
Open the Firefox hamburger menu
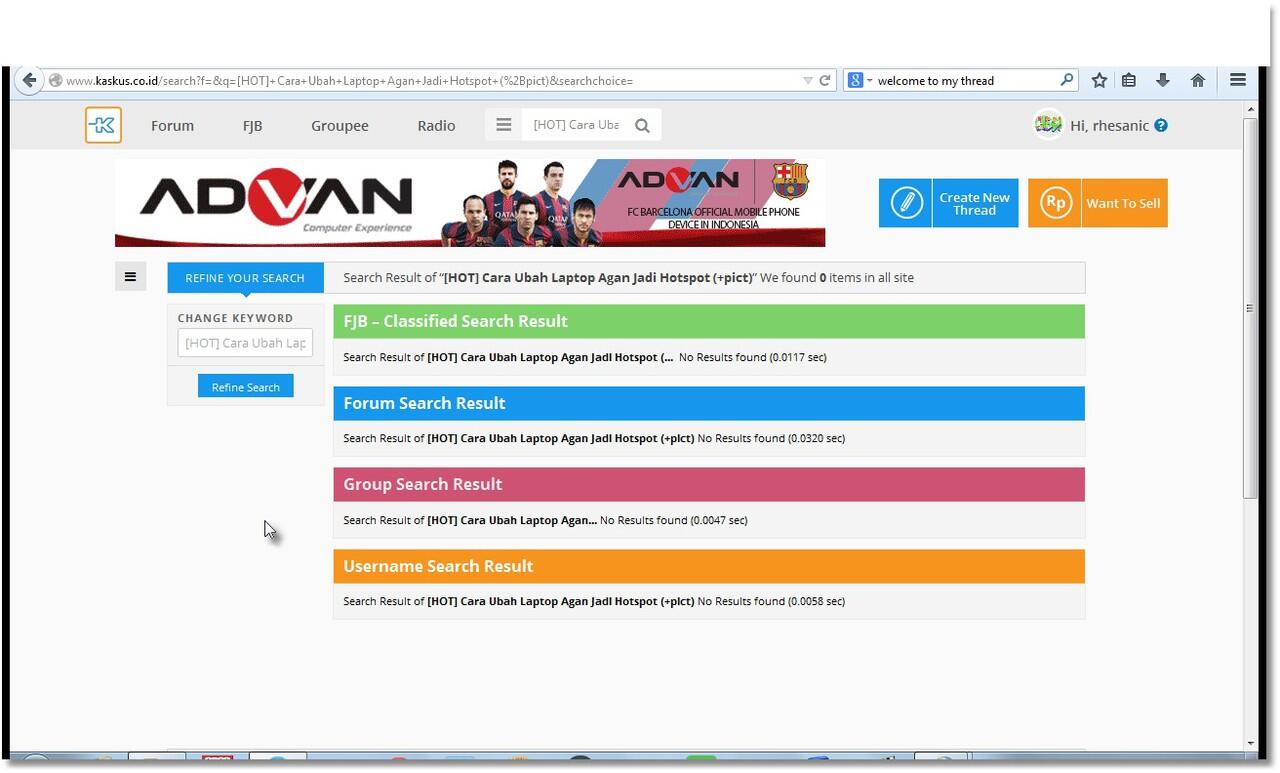click(1238, 80)
